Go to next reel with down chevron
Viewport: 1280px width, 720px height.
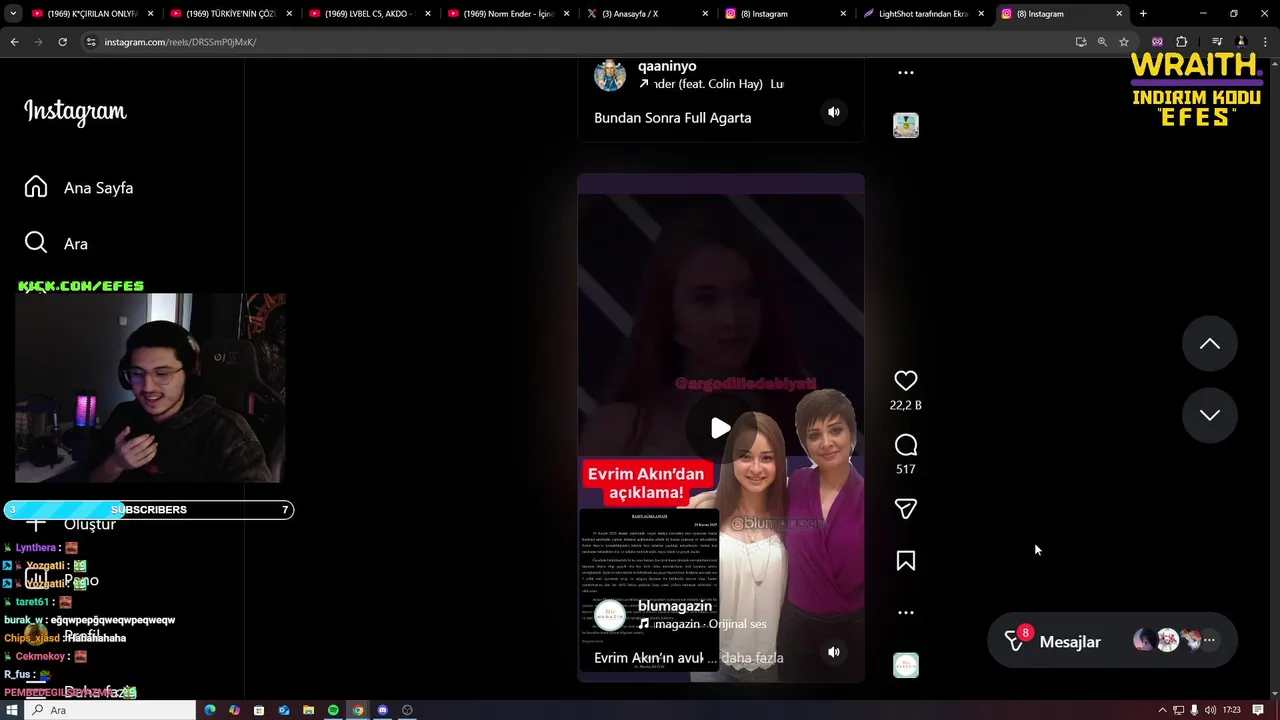click(x=1209, y=415)
